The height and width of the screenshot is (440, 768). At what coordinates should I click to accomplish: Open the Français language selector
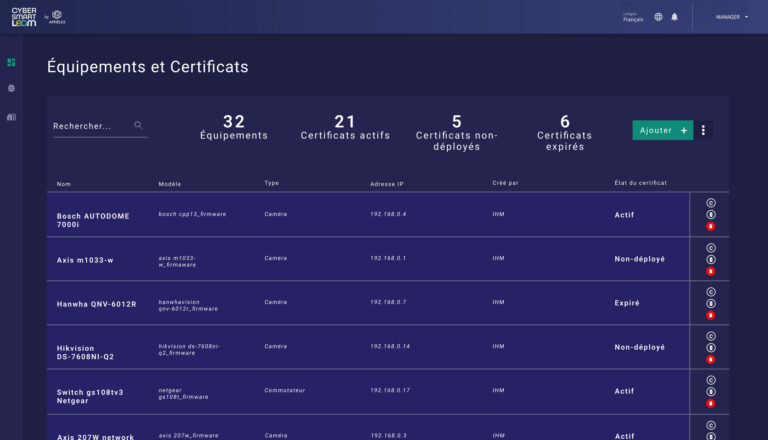[633, 17]
